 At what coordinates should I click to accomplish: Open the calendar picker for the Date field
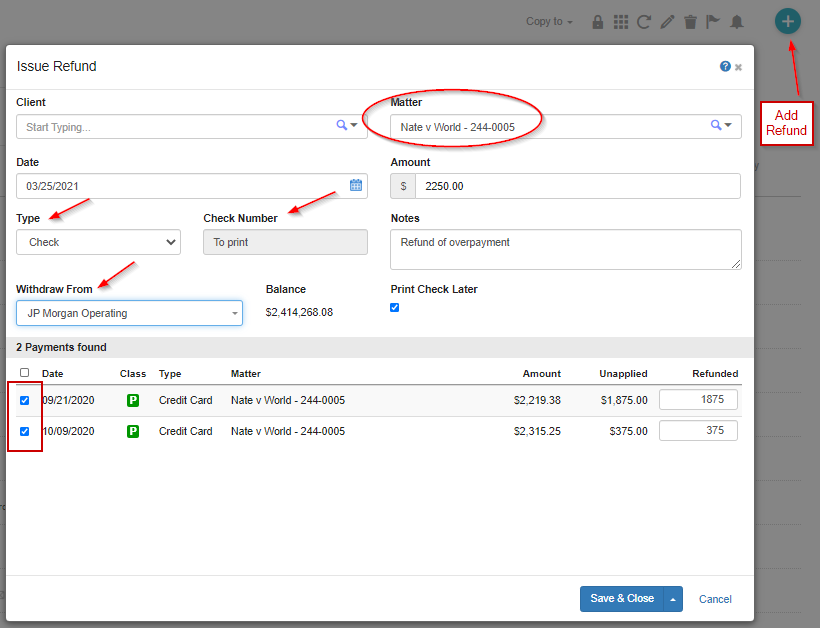[x=356, y=185]
